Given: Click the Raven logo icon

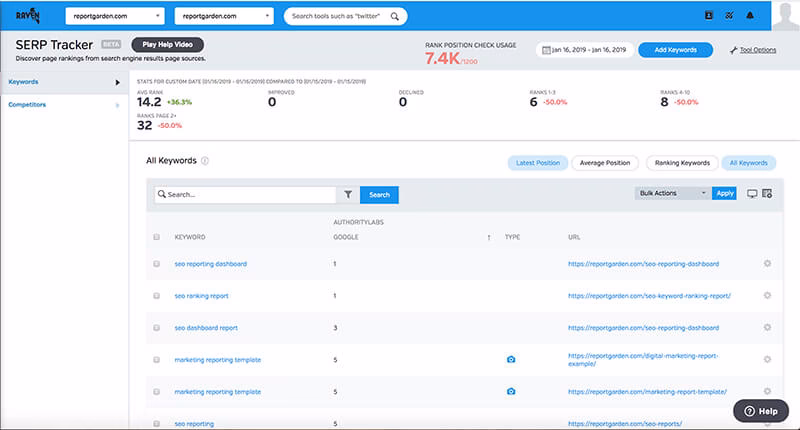Looking at the screenshot, I should click(x=26, y=16).
